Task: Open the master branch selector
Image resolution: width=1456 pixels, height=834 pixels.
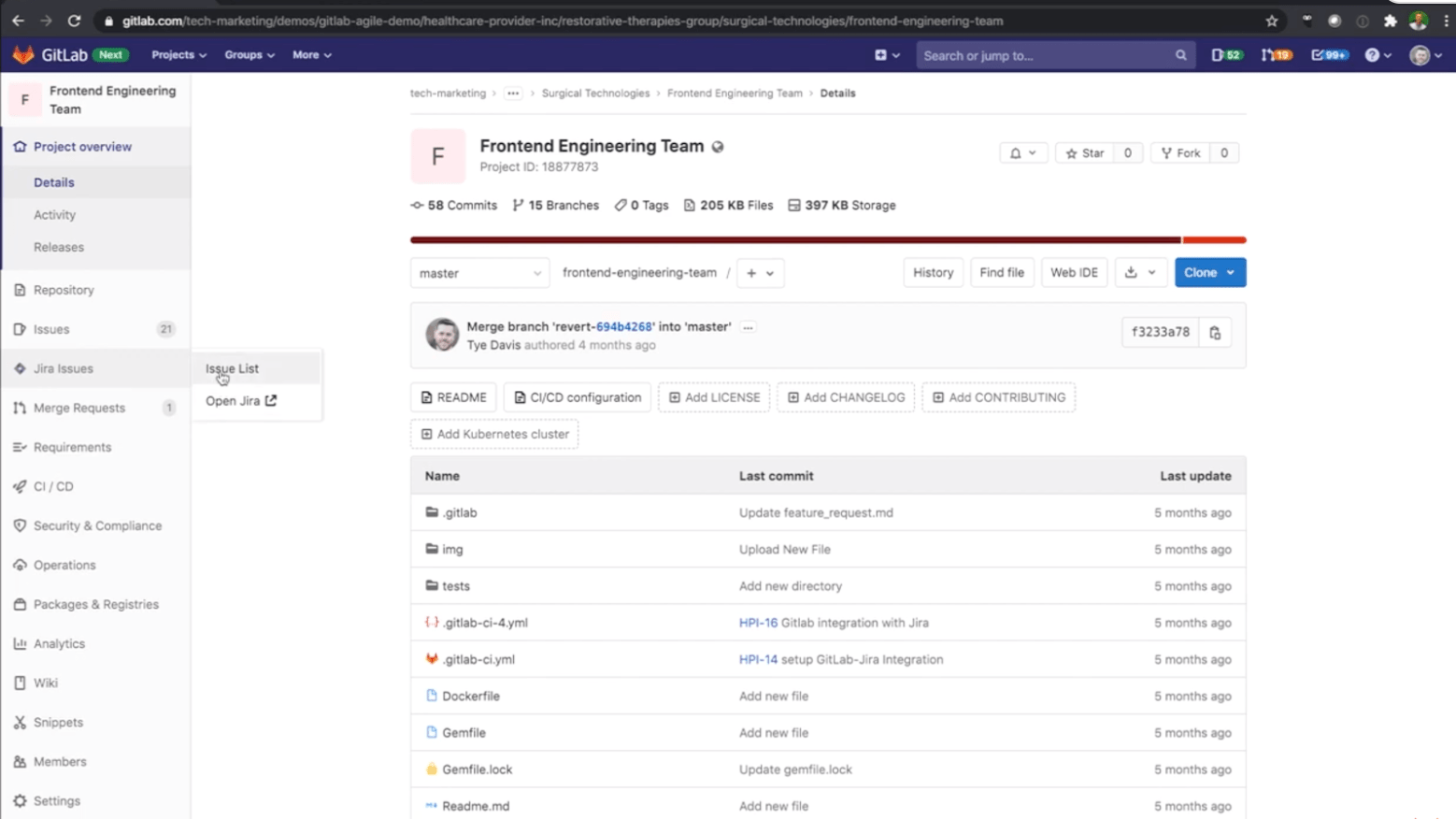Action: click(x=479, y=273)
